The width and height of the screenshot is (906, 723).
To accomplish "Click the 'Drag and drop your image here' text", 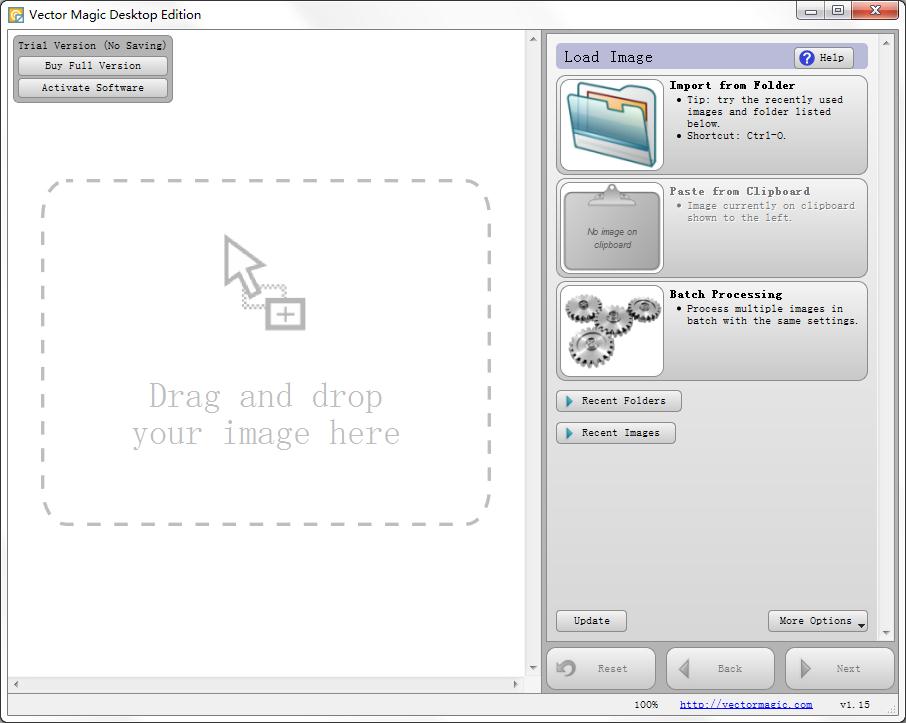I will click(266, 414).
